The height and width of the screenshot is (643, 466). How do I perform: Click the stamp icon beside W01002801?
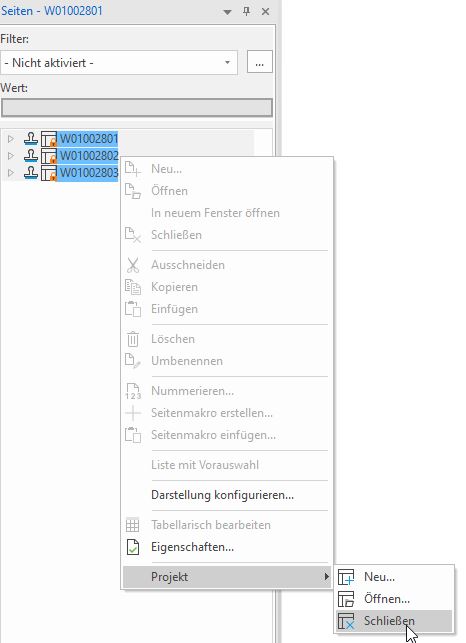(31, 139)
